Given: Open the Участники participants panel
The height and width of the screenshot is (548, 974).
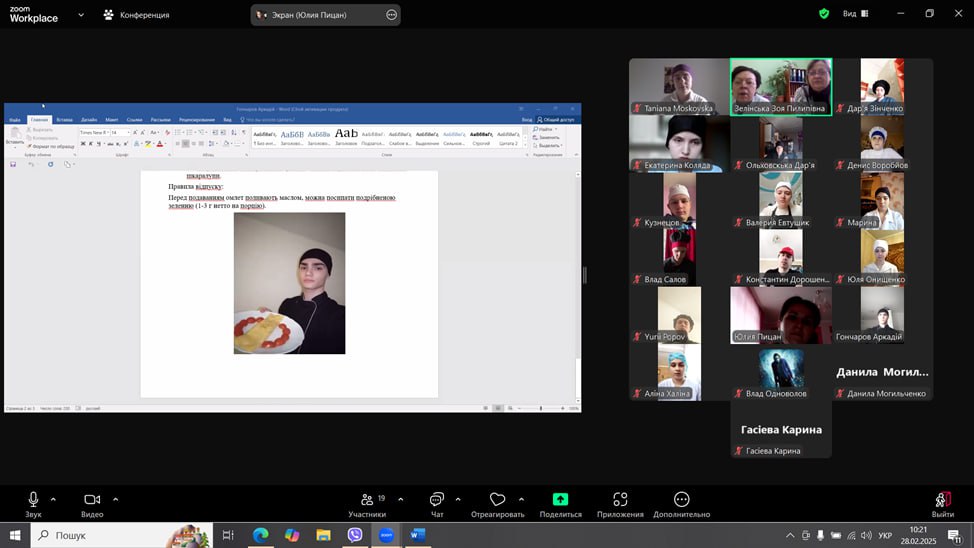Looking at the screenshot, I should point(366,504).
